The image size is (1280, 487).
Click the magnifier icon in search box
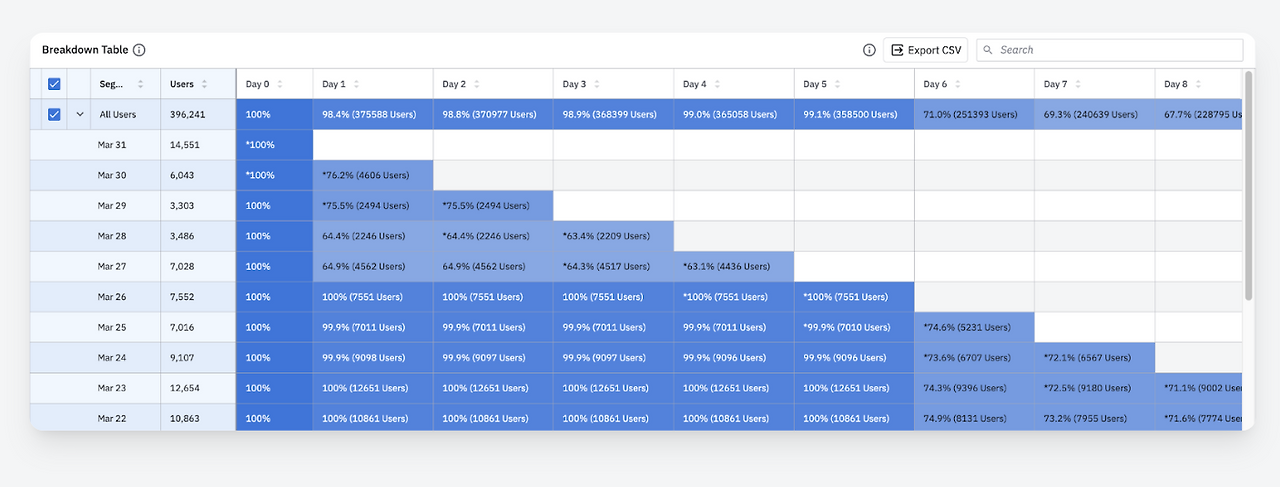pos(988,50)
